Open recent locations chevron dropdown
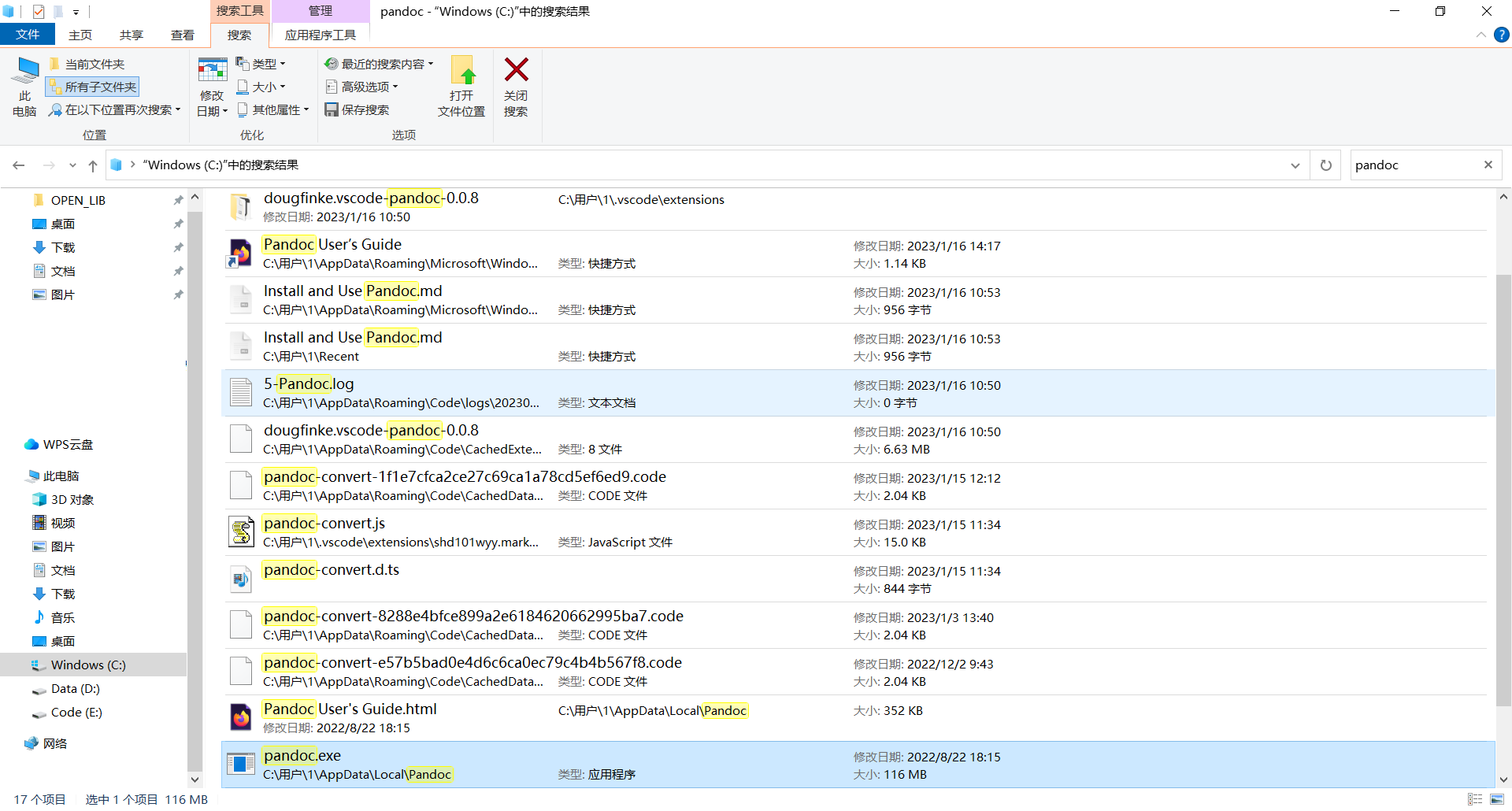The image size is (1512, 811). (x=72, y=165)
